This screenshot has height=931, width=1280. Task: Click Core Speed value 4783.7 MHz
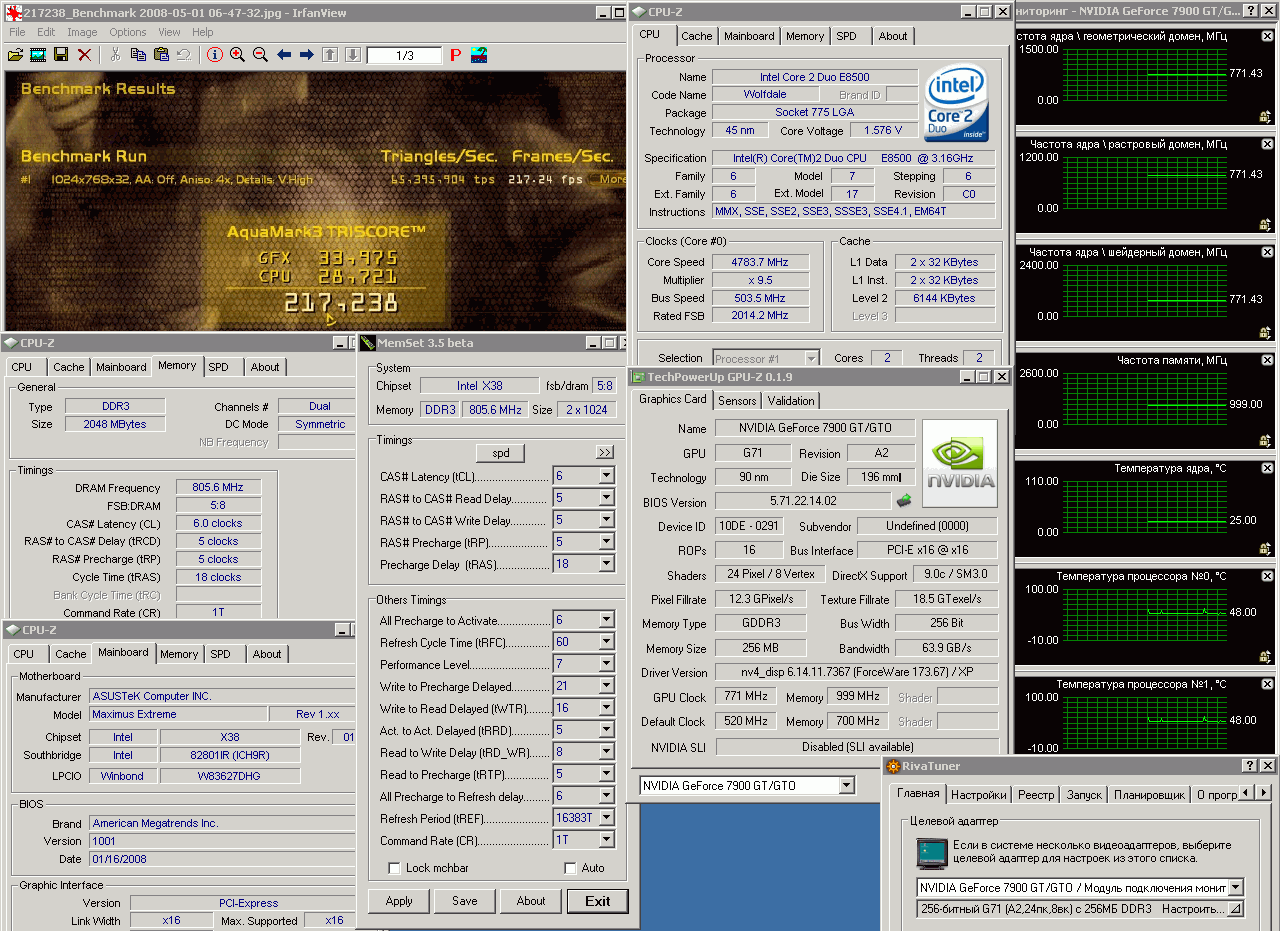(x=760, y=262)
